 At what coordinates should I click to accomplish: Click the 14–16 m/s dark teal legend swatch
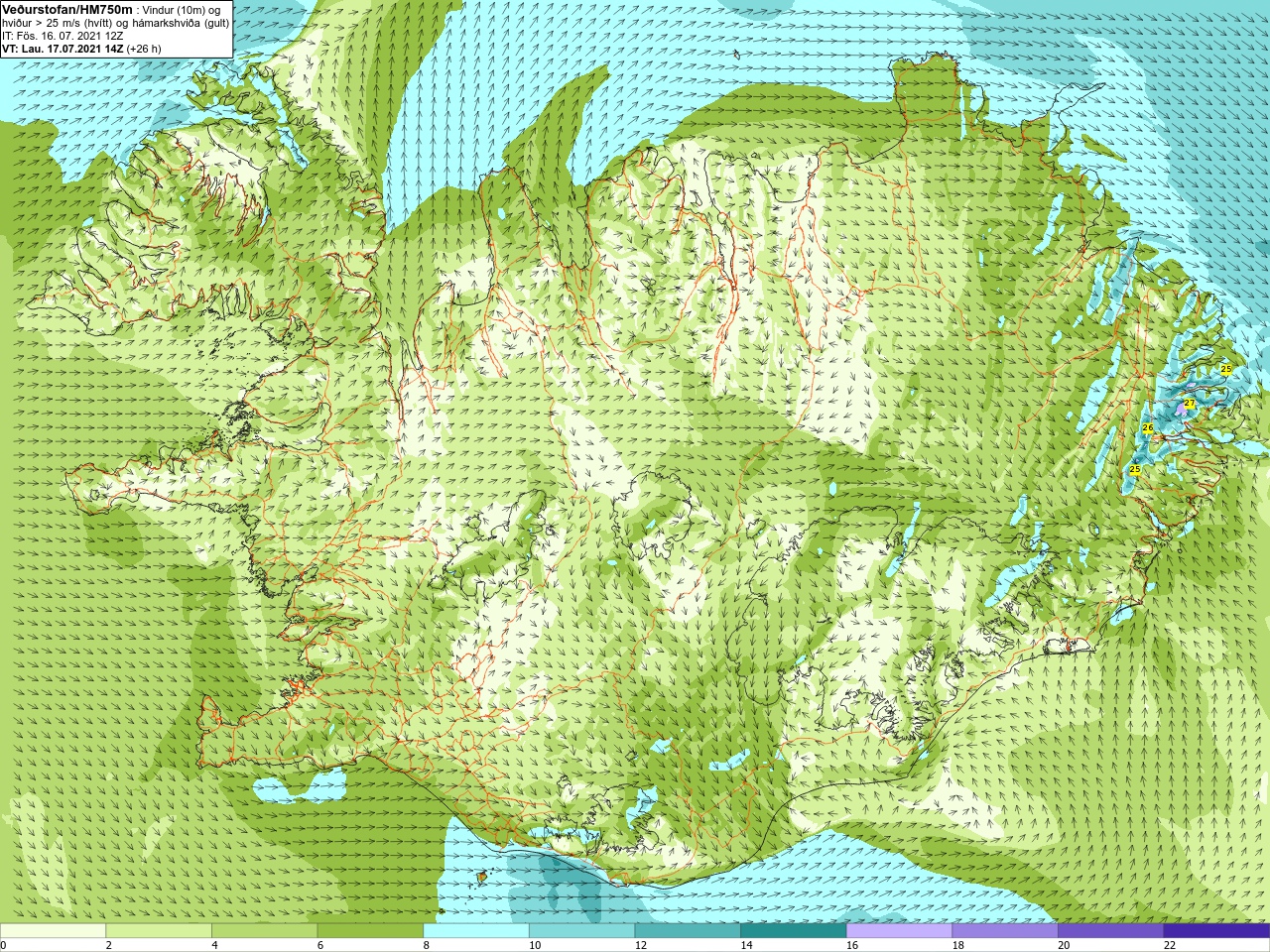click(794, 931)
